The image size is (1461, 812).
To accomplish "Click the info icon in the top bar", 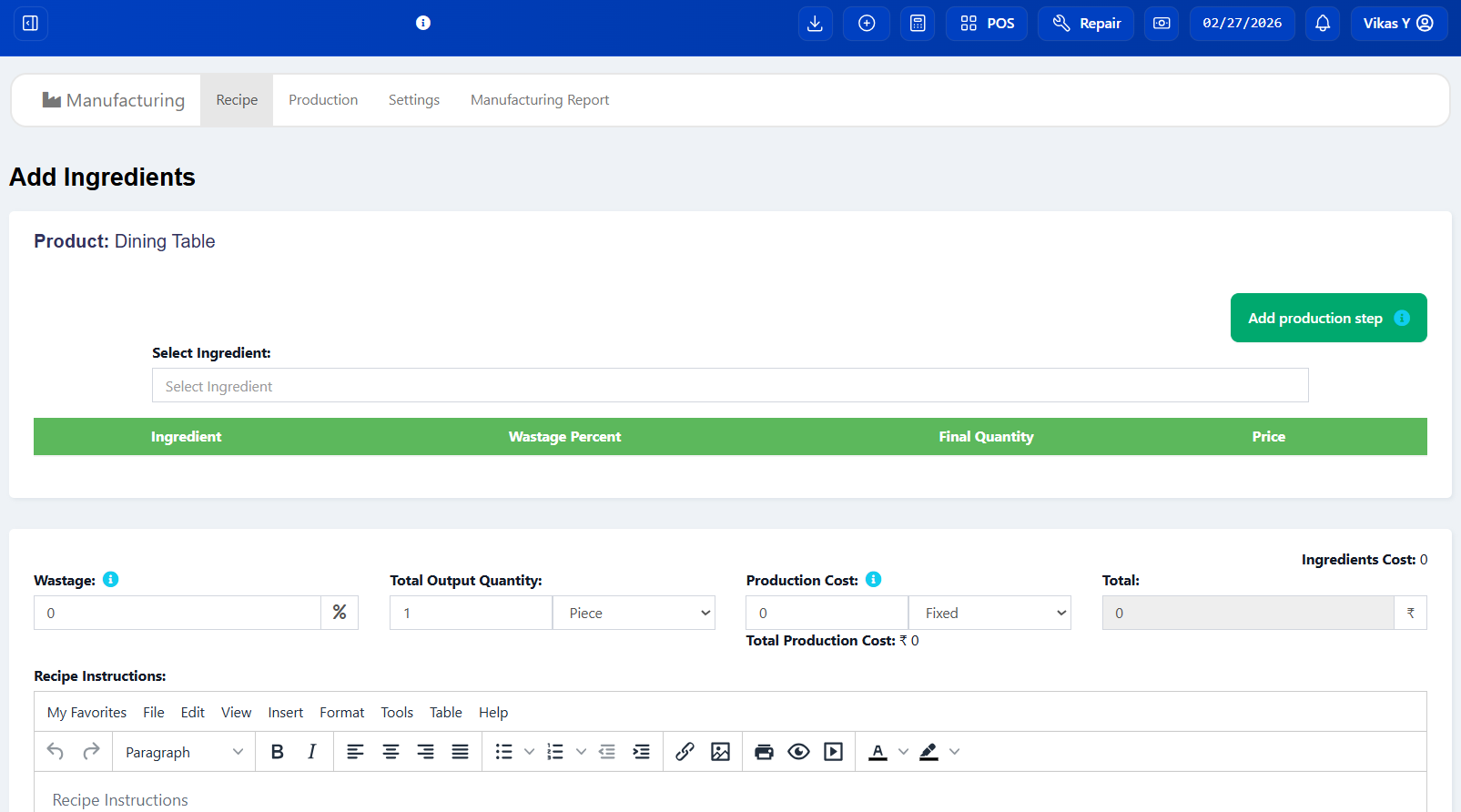I will point(423,23).
